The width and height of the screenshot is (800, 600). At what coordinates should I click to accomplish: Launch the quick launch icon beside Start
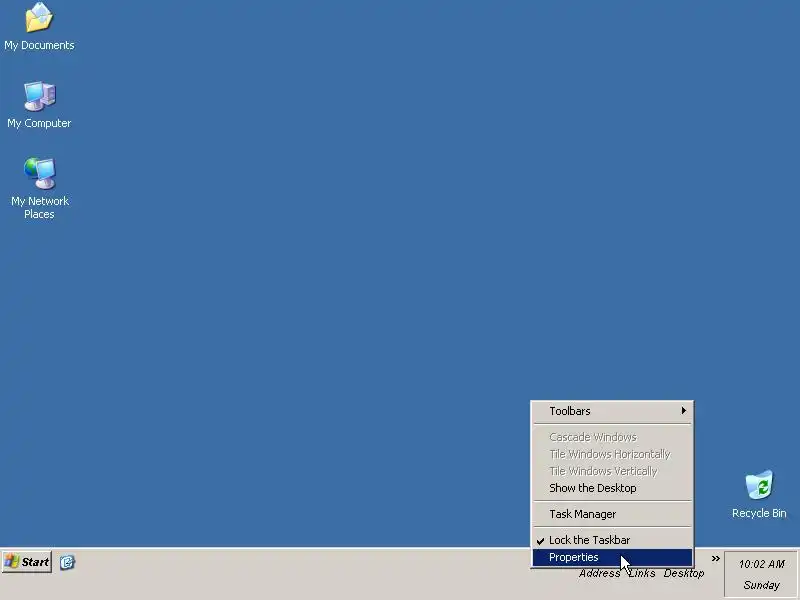click(x=67, y=562)
